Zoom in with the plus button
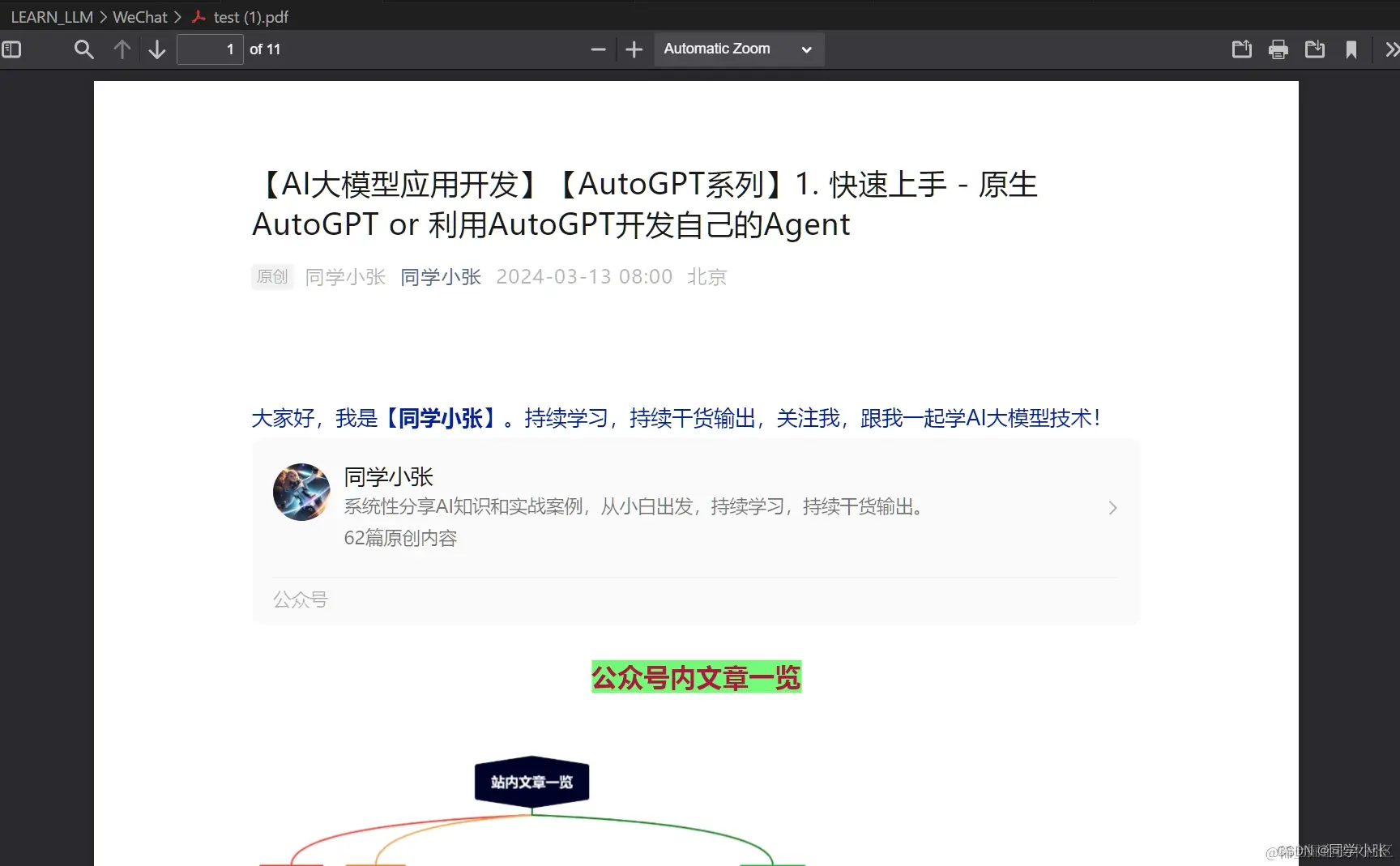 click(634, 49)
